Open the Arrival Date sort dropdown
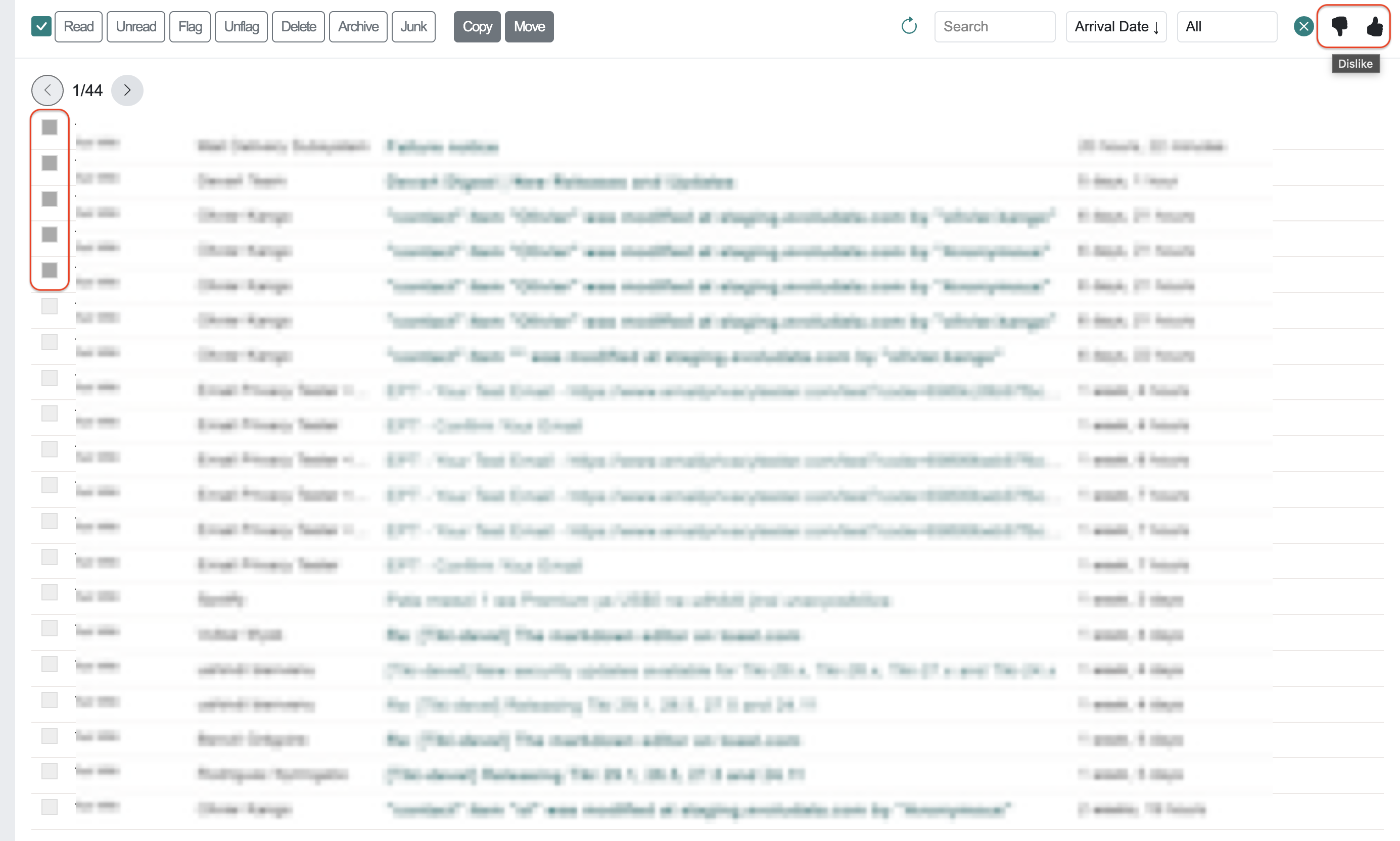The image size is (1400, 841). click(1115, 27)
